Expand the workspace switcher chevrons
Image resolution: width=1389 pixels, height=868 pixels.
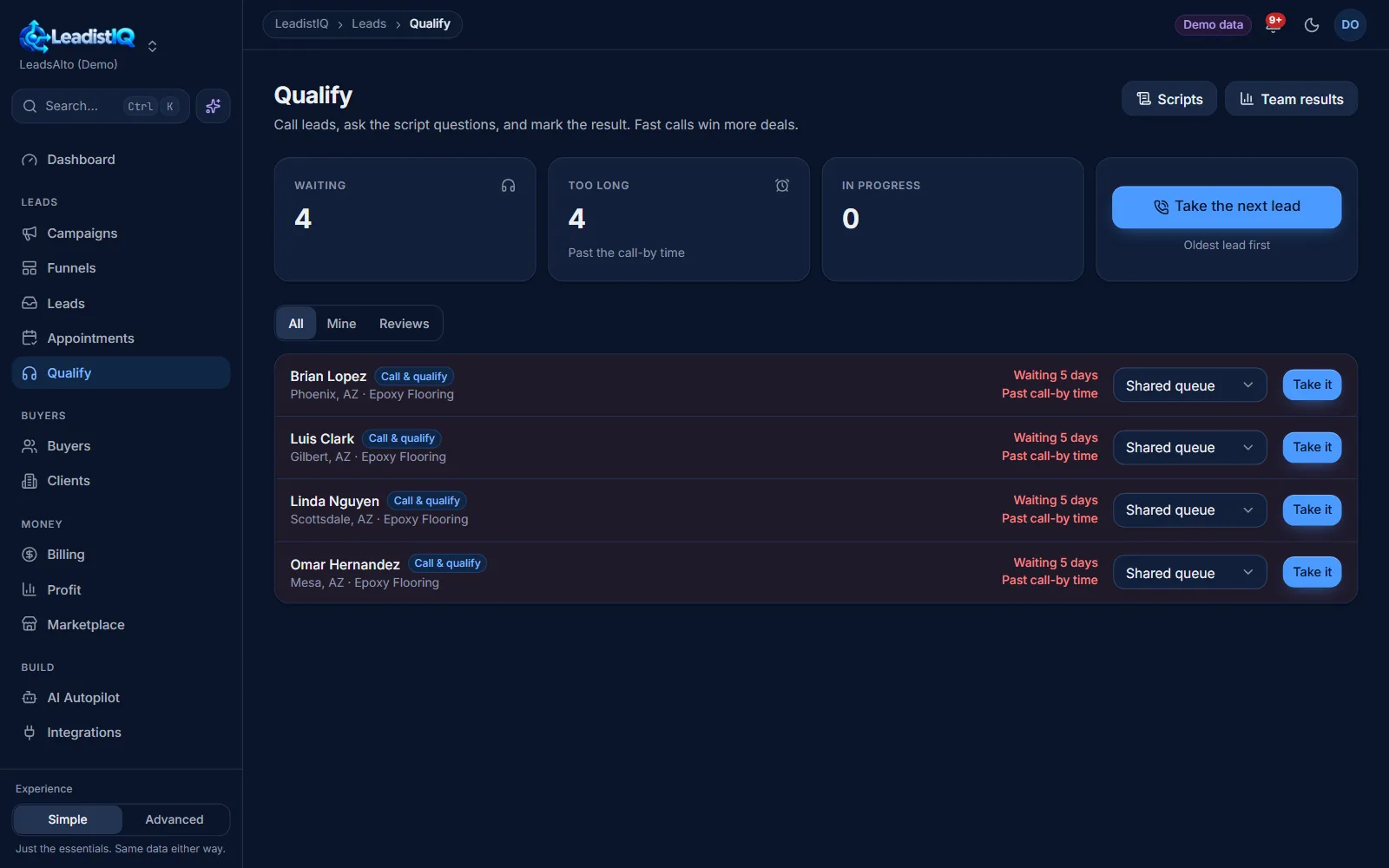pyautogui.click(x=153, y=46)
